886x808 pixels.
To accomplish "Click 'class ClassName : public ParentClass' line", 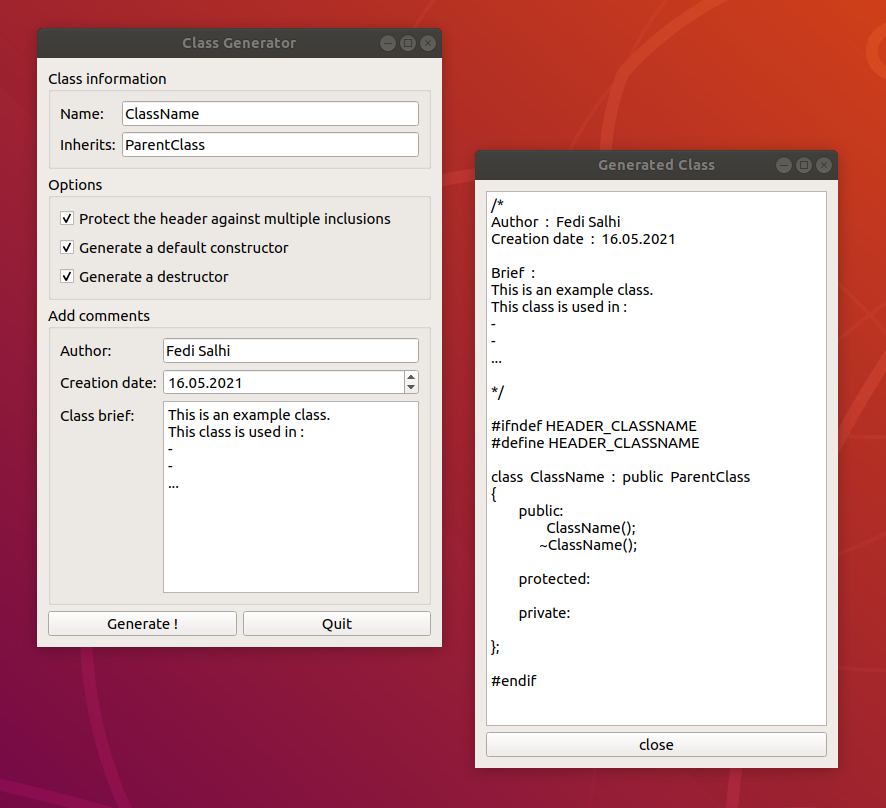I will [x=620, y=477].
